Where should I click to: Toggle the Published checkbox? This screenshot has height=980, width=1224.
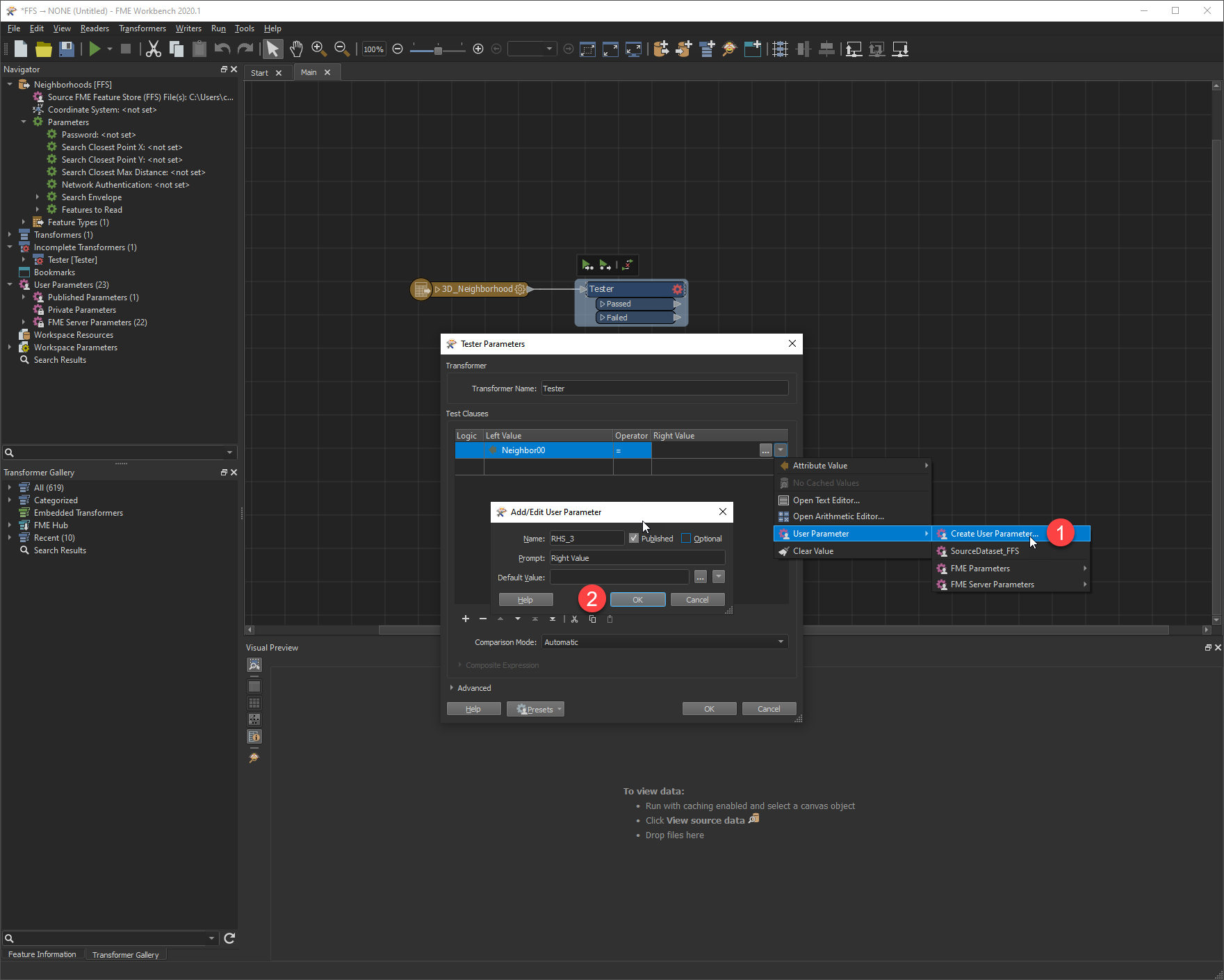click(x=634, y=539)
